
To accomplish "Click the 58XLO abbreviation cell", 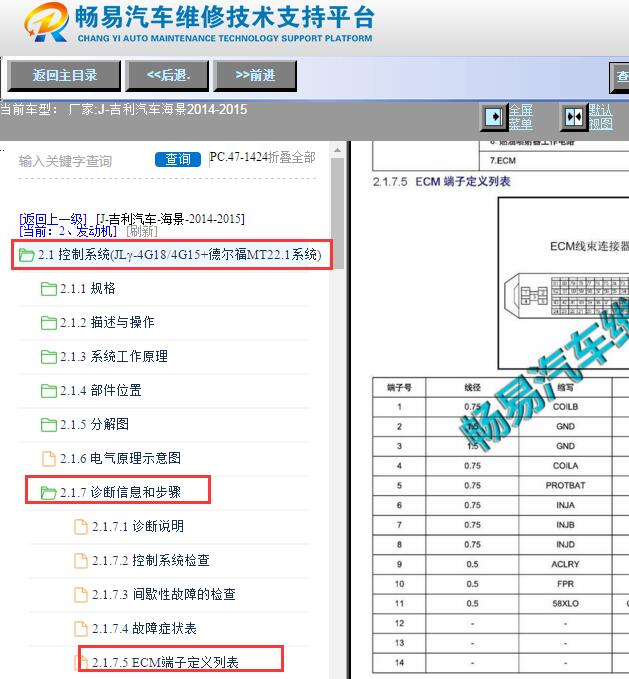I will pos(565,604).
